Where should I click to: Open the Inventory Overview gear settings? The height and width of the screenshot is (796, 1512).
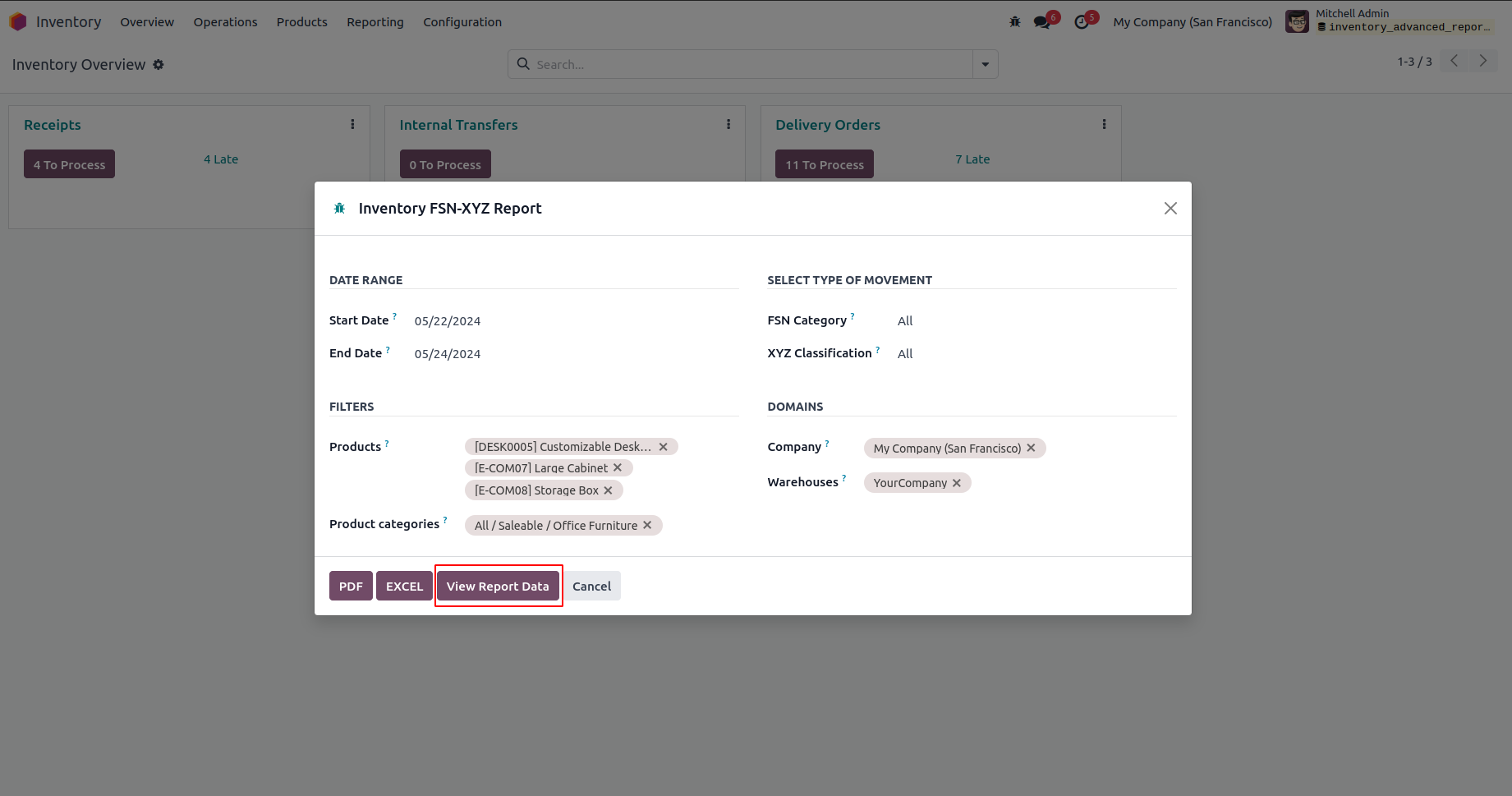[159, 64]
